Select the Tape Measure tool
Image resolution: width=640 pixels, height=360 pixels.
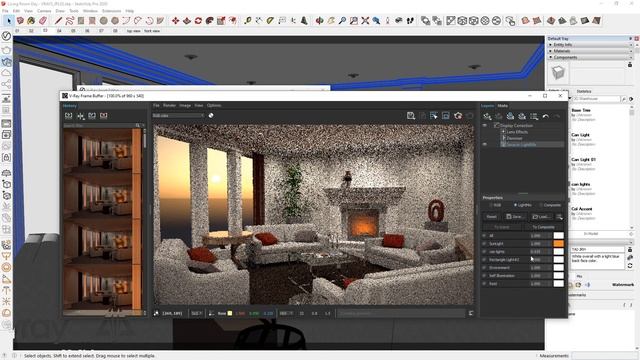coord(248,20)
